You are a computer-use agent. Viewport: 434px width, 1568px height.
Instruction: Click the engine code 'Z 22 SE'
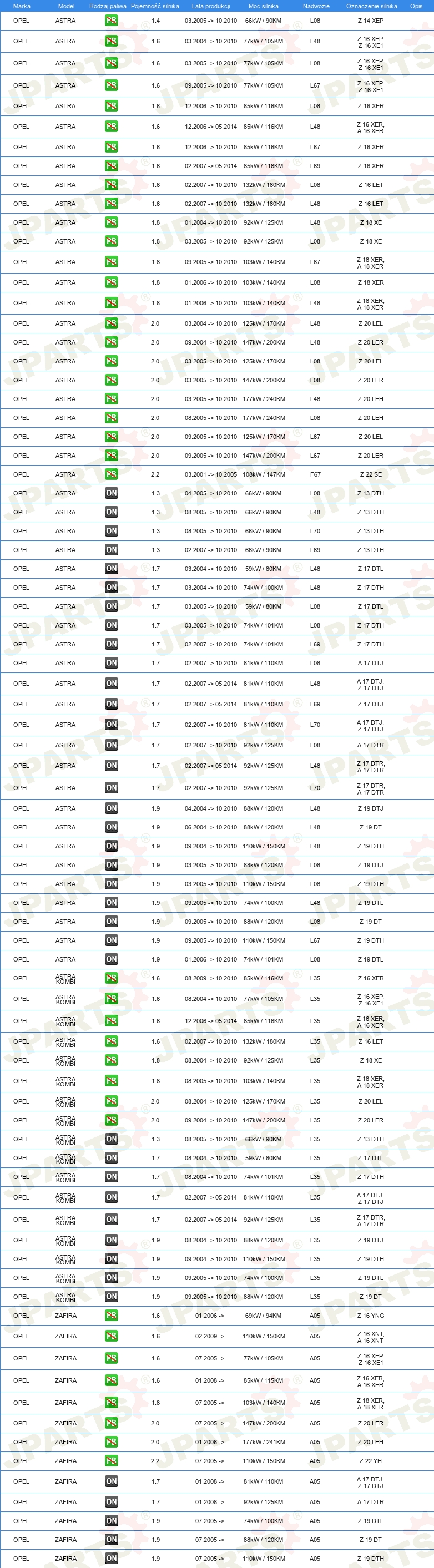[x=370, y=474]
